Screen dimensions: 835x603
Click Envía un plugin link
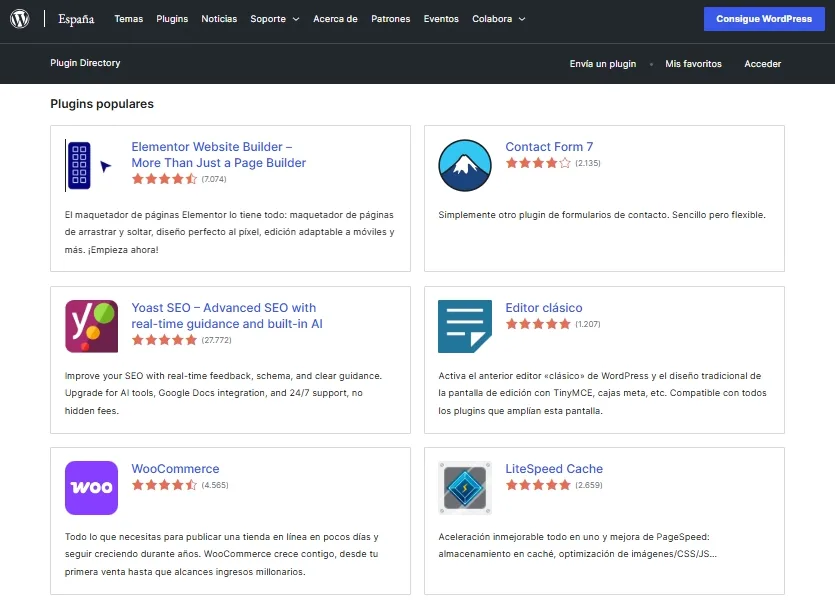coord(603,64)
